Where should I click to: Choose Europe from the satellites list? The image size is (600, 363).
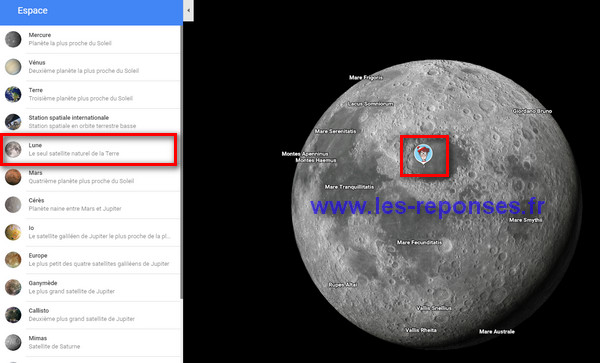[90, 260]
